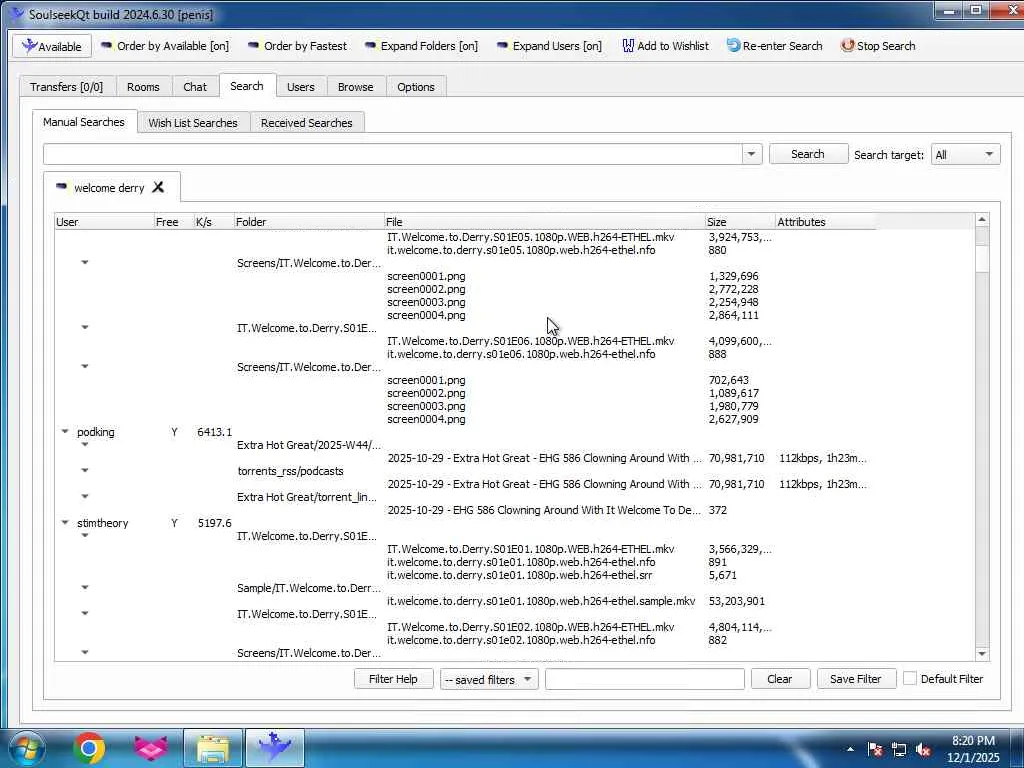The height and width of the screenshot is (768, 1024).
Task: Click the results scrollbar down arrow
Action: pos(982,654)
